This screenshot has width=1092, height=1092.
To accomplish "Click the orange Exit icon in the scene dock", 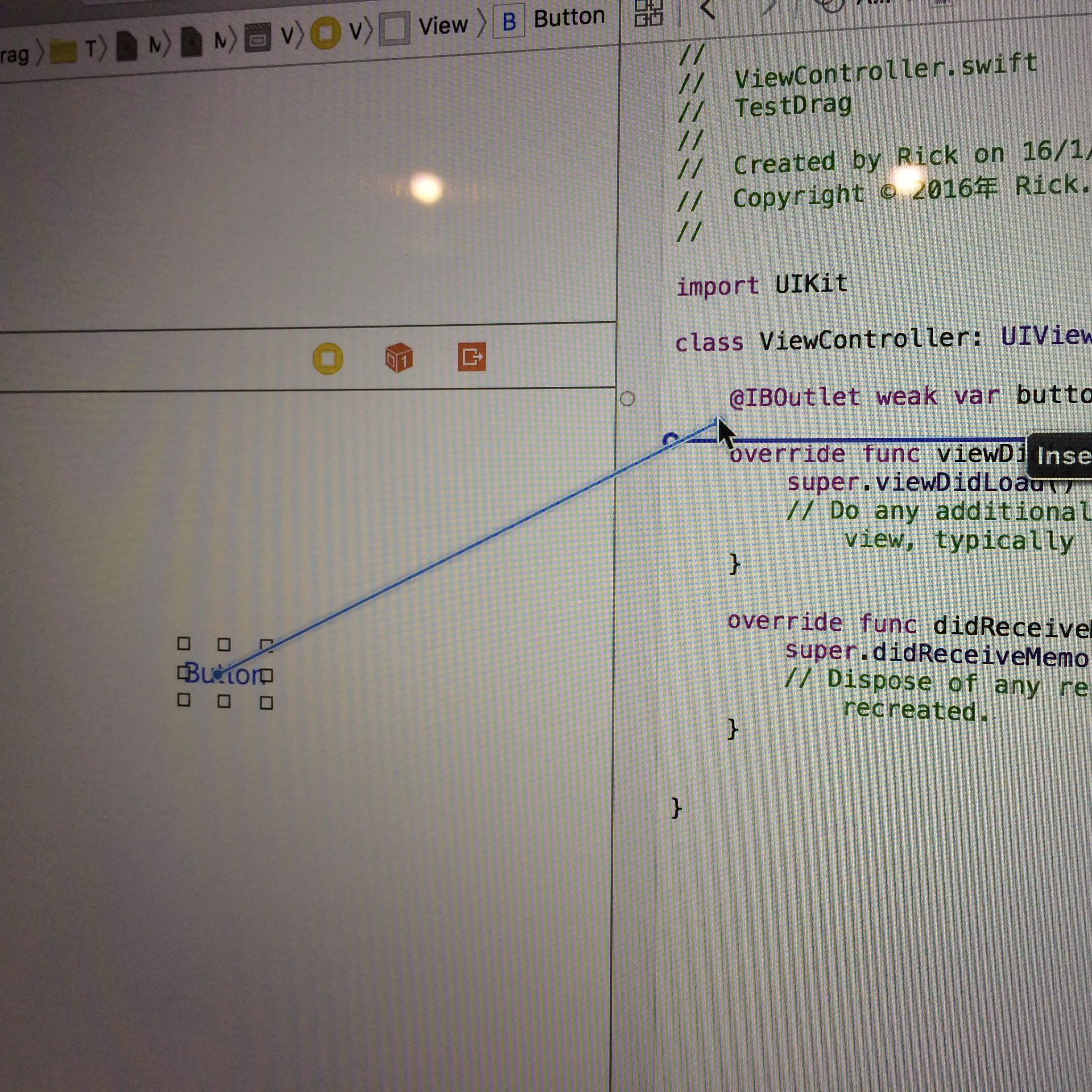I will (472, 357).
